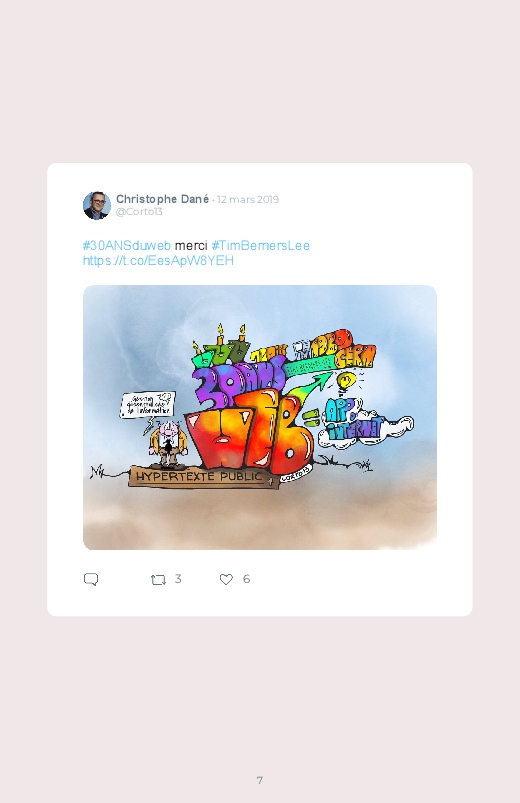Click the reply speech bubble icon
The height and width of the screenshot is (803, 520).
pyautogui.click(x=91, y=579)
